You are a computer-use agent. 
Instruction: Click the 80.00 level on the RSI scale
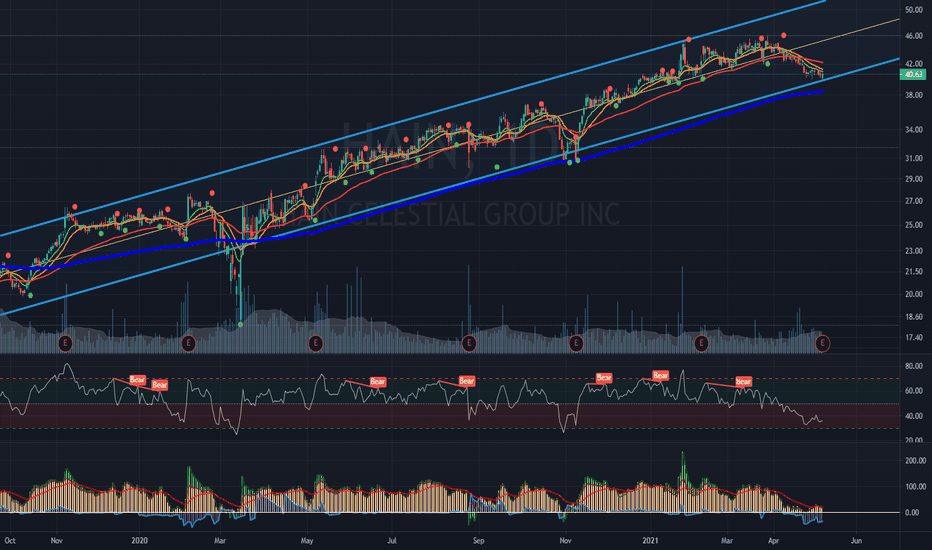pyautogui.click(x=913, y=366)
